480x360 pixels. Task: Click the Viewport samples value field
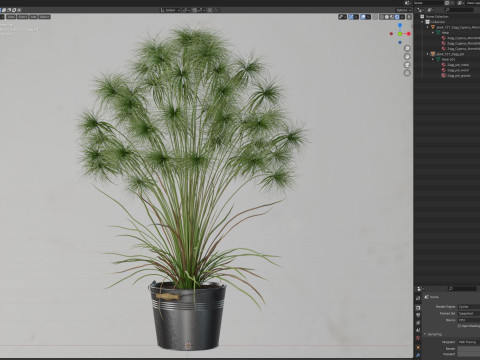click(x=469, y=354)
